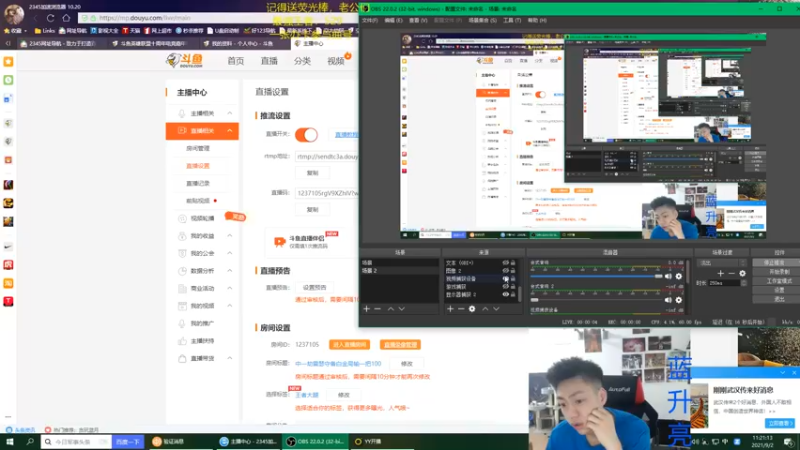Move the scene down with the arrow icon
800x450 pixels.
tap(402, 309)
